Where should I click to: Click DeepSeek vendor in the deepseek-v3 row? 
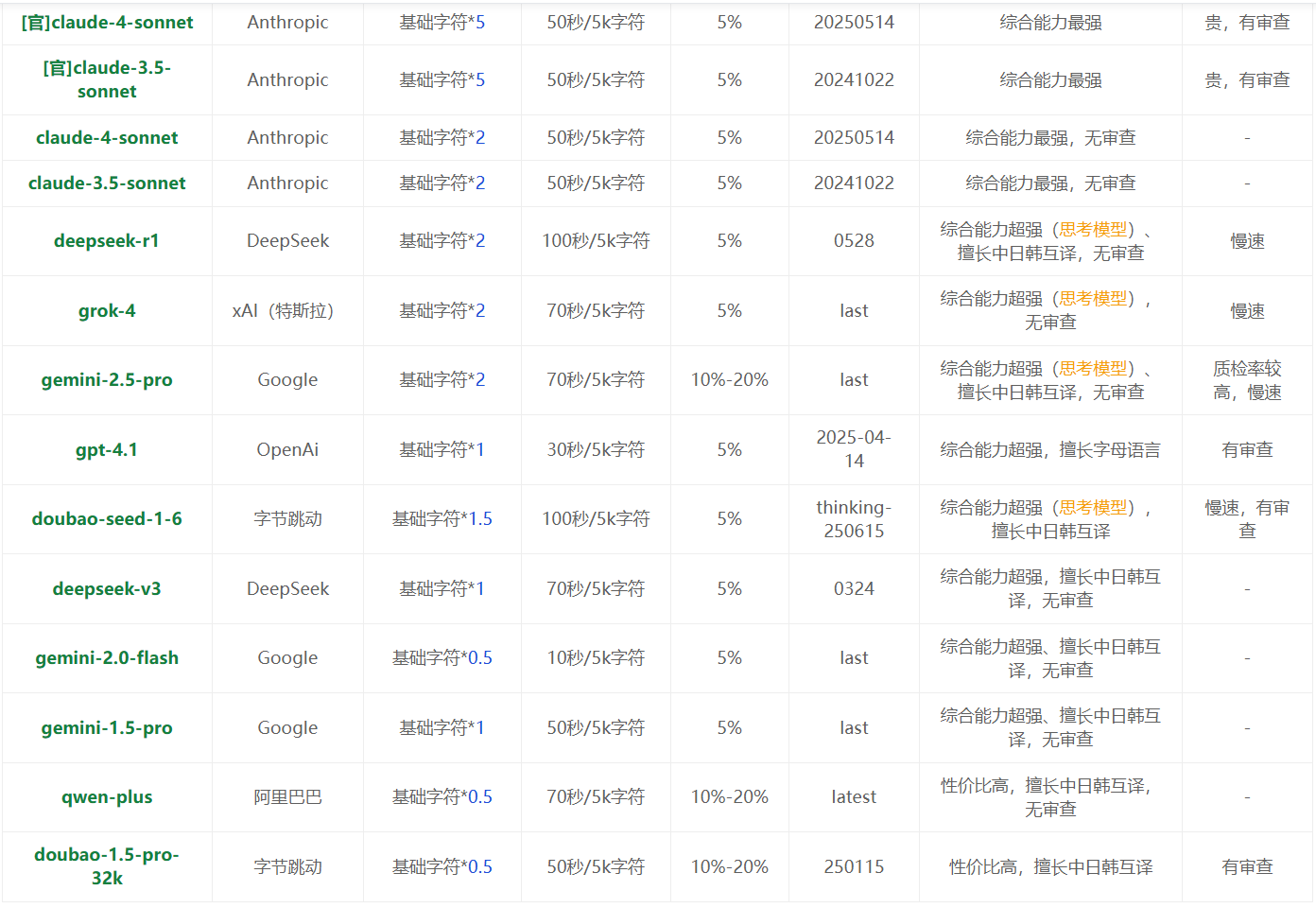click(x=287, y=589)
